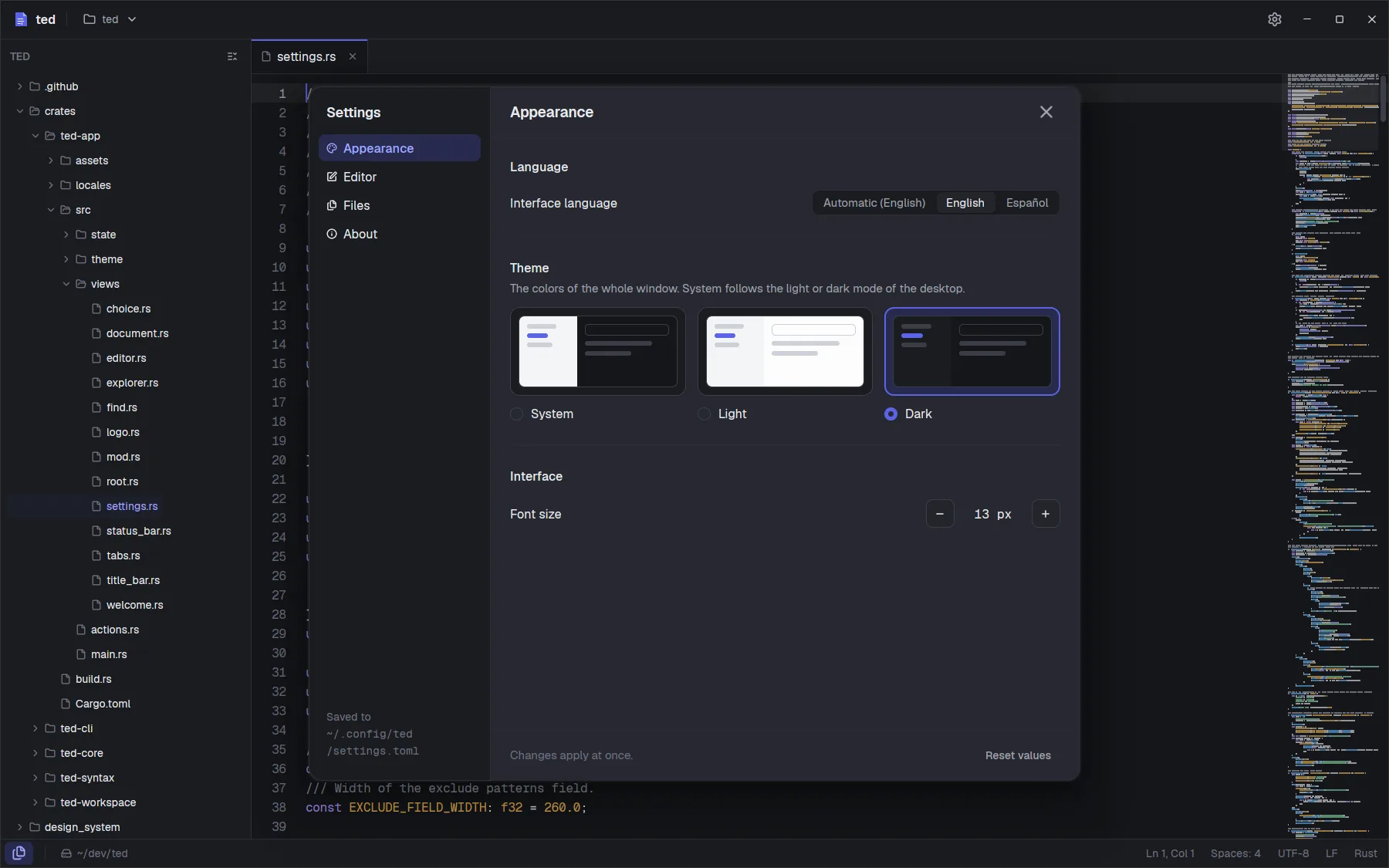Click the folder icon next to .github
The width and height of the screenshot is (1389, 868).
point(35,86)
